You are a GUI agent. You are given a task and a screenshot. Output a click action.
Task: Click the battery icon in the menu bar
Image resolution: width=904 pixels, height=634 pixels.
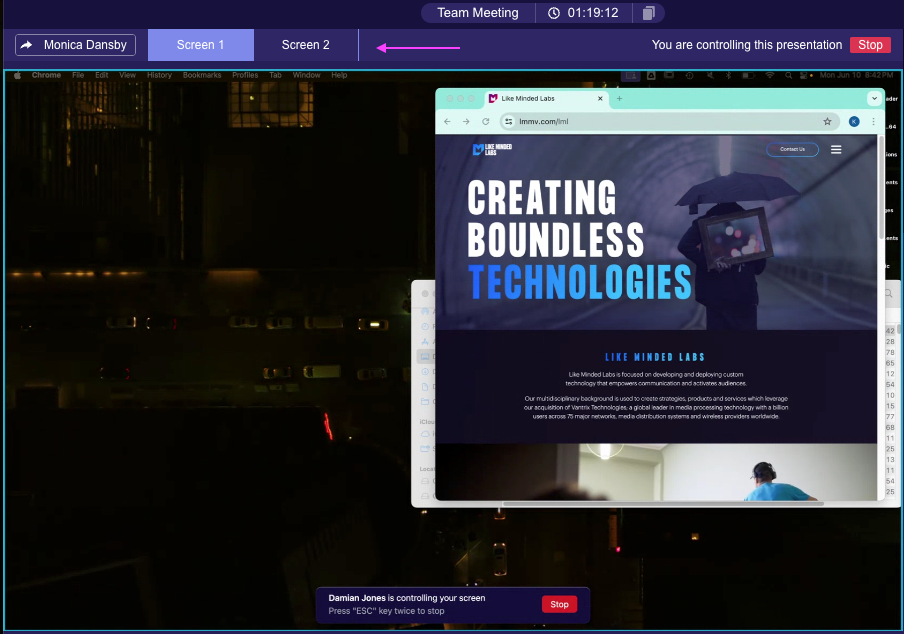click(748, 76)
